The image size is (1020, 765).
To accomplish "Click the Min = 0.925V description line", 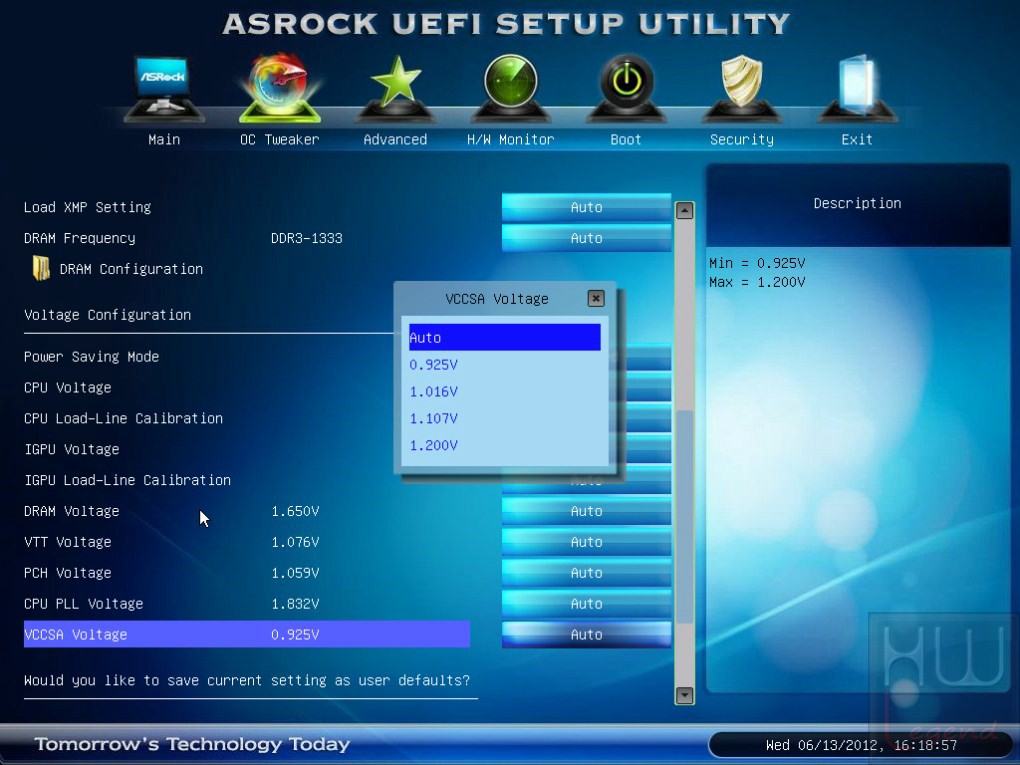I will (x=757, y=263).
